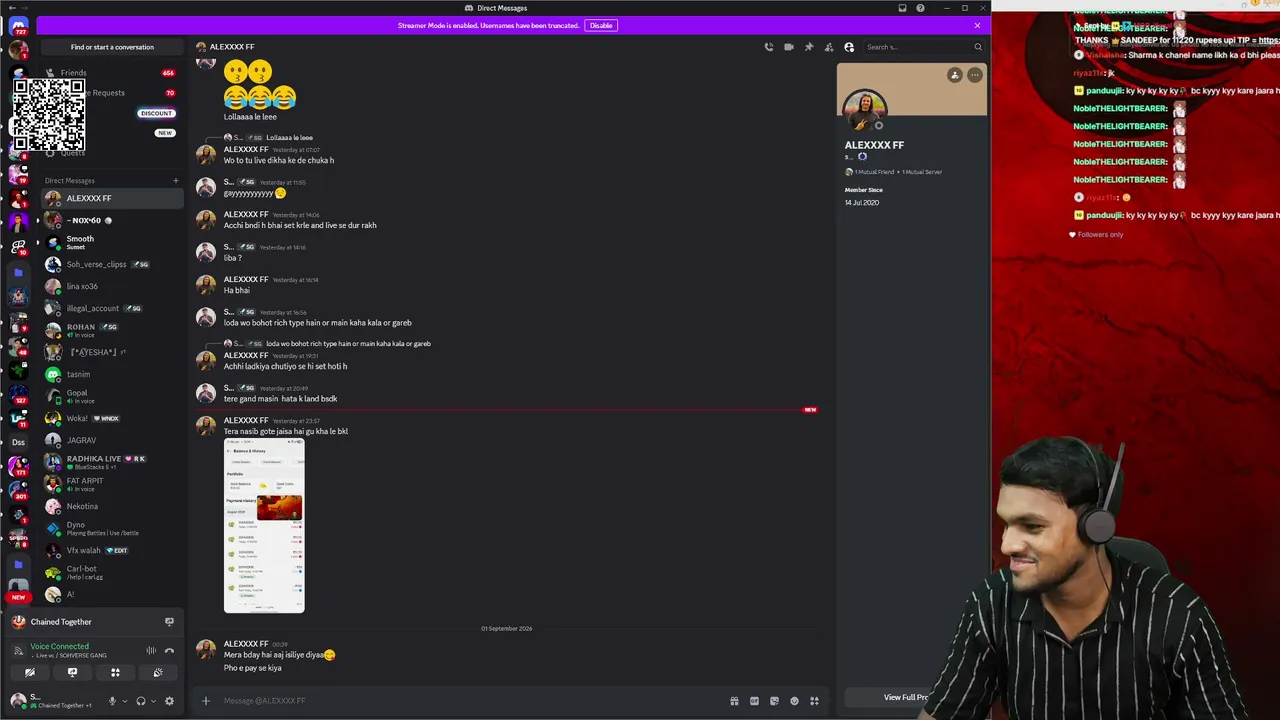
Task: Create a new DM with plus icon
Action: [x=176, y=181]
